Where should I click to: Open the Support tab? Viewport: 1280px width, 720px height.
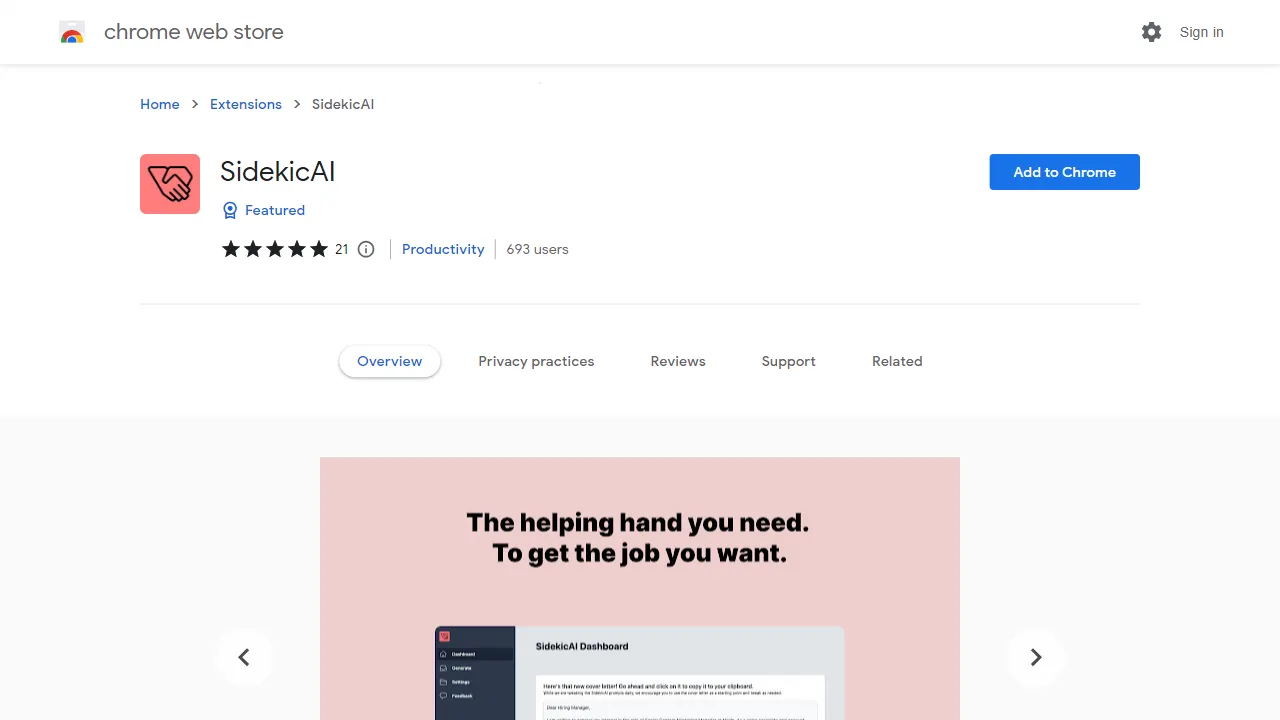coord(789,361)
